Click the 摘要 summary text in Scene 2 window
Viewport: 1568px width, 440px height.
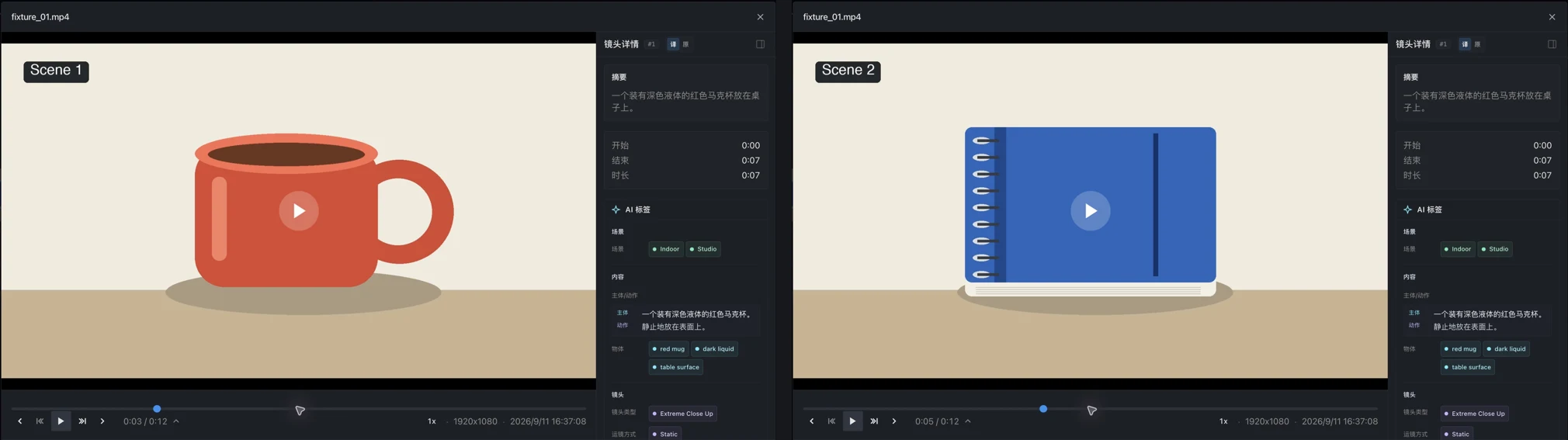pos(1478,102)
